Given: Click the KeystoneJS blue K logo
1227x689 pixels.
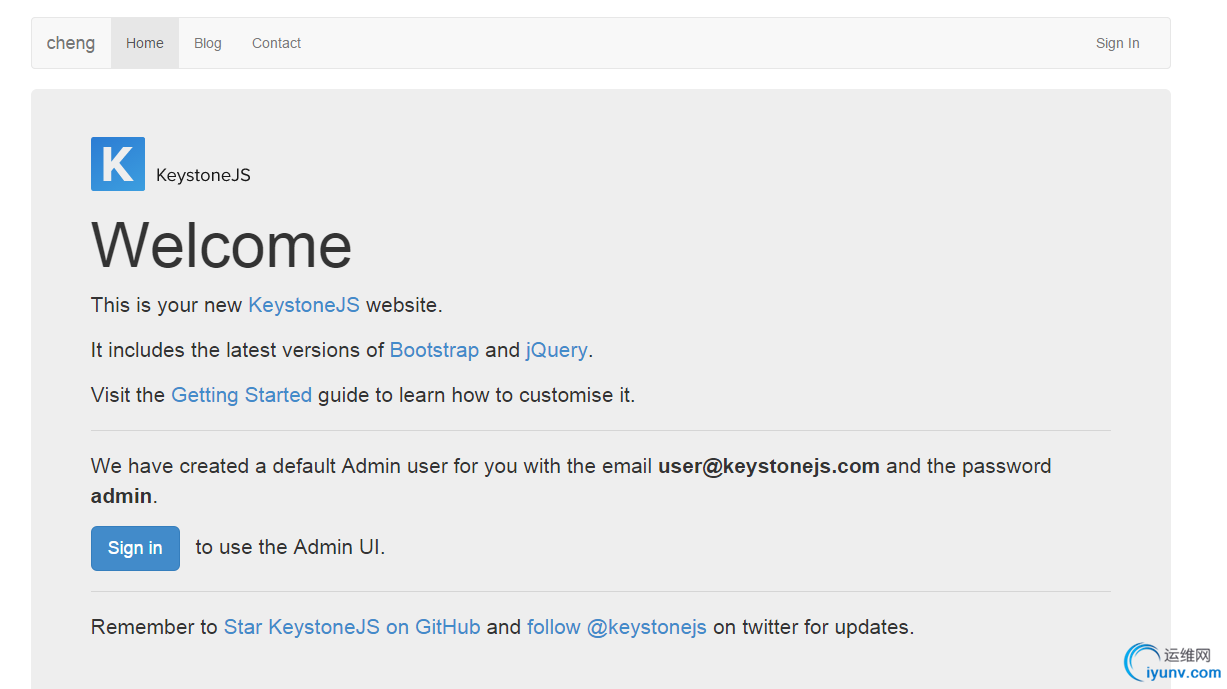Looking at the screenshot, I should (118, 164).
